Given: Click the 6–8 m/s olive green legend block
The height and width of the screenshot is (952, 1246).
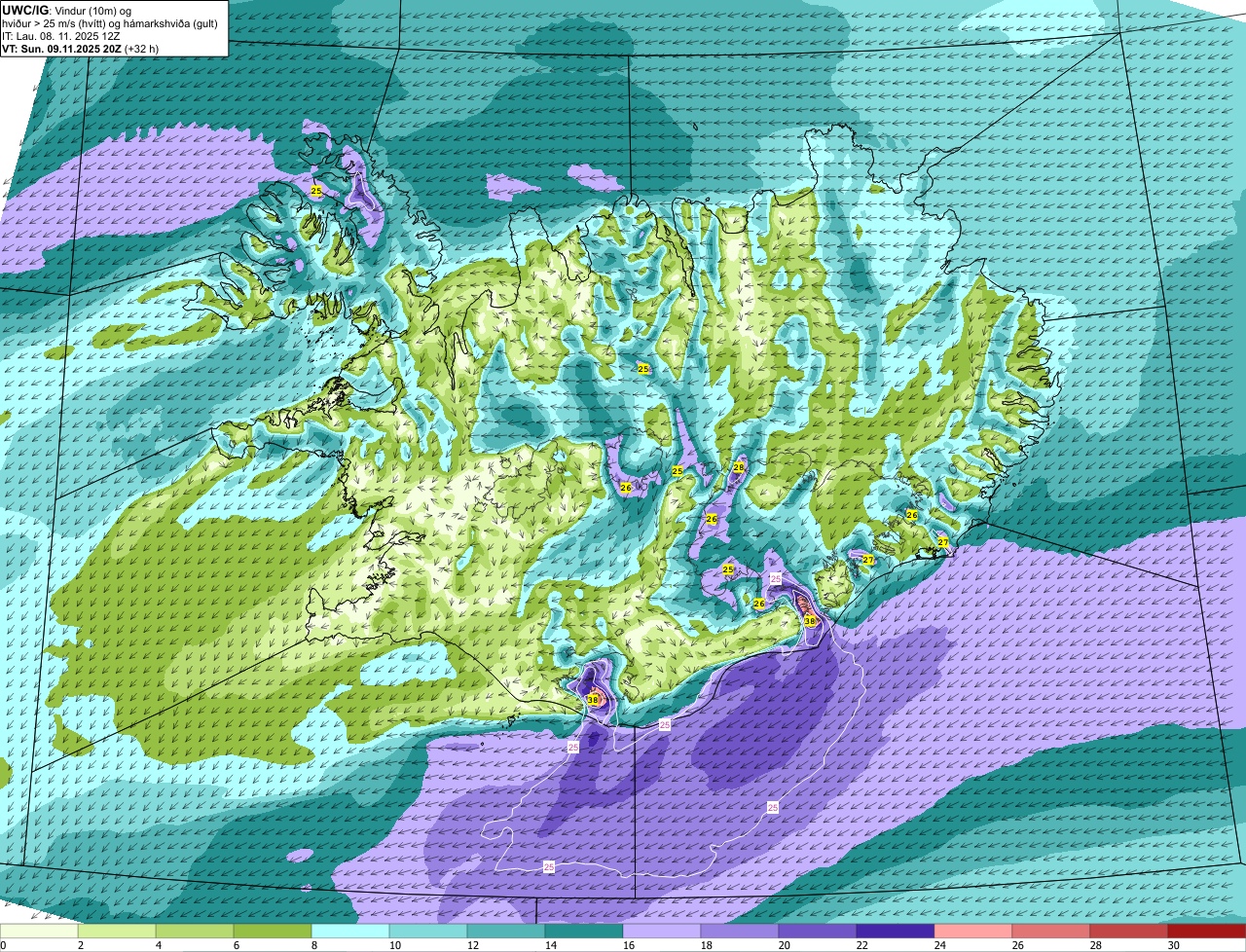Looking at the screenshot, I should click(273, 931).
